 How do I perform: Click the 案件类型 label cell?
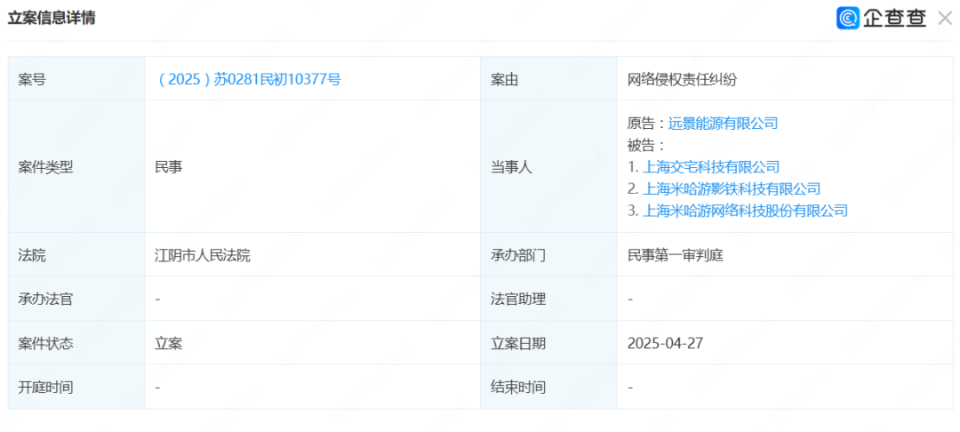pos(77,167)
